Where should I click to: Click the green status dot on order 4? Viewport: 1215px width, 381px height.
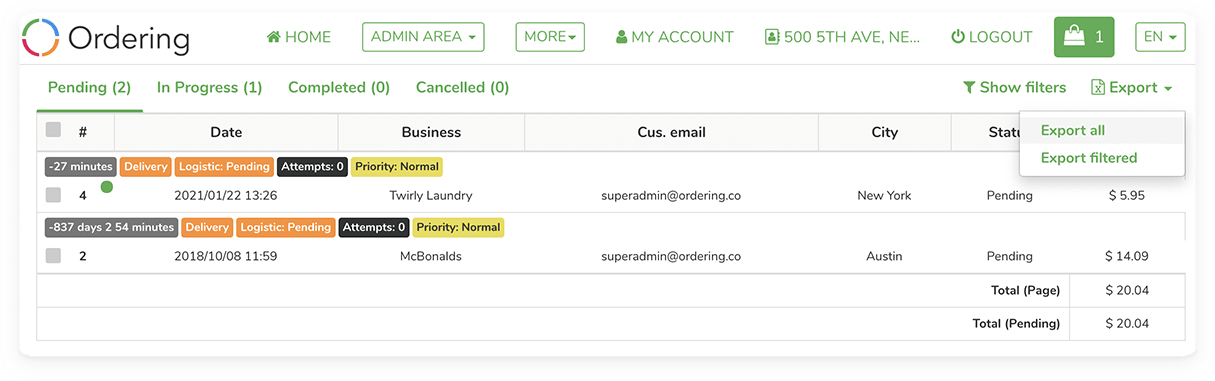point(106,186)
